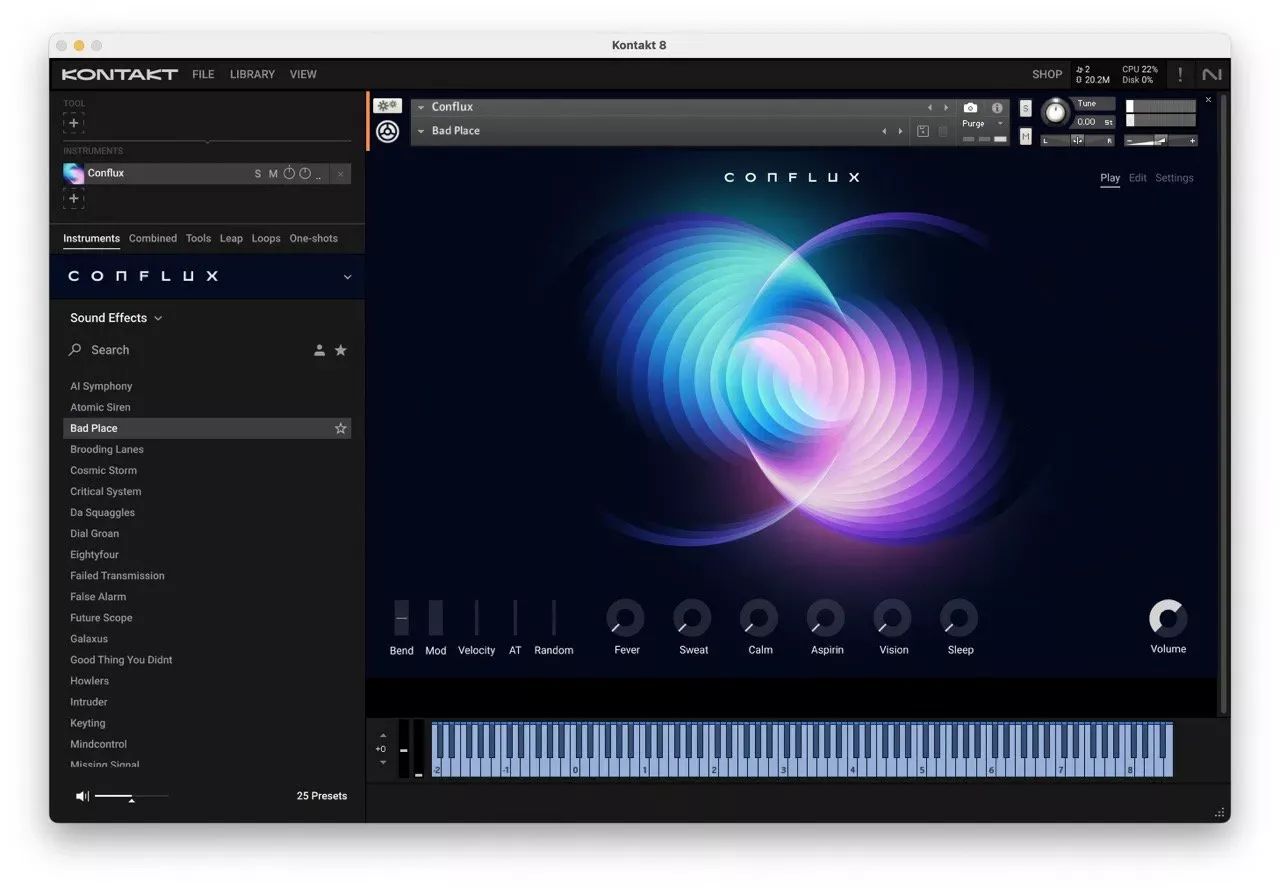The image size is (1280, 888).
Task: Load next snapshot arrow beside Bad Place
Action: pos(900,131)
